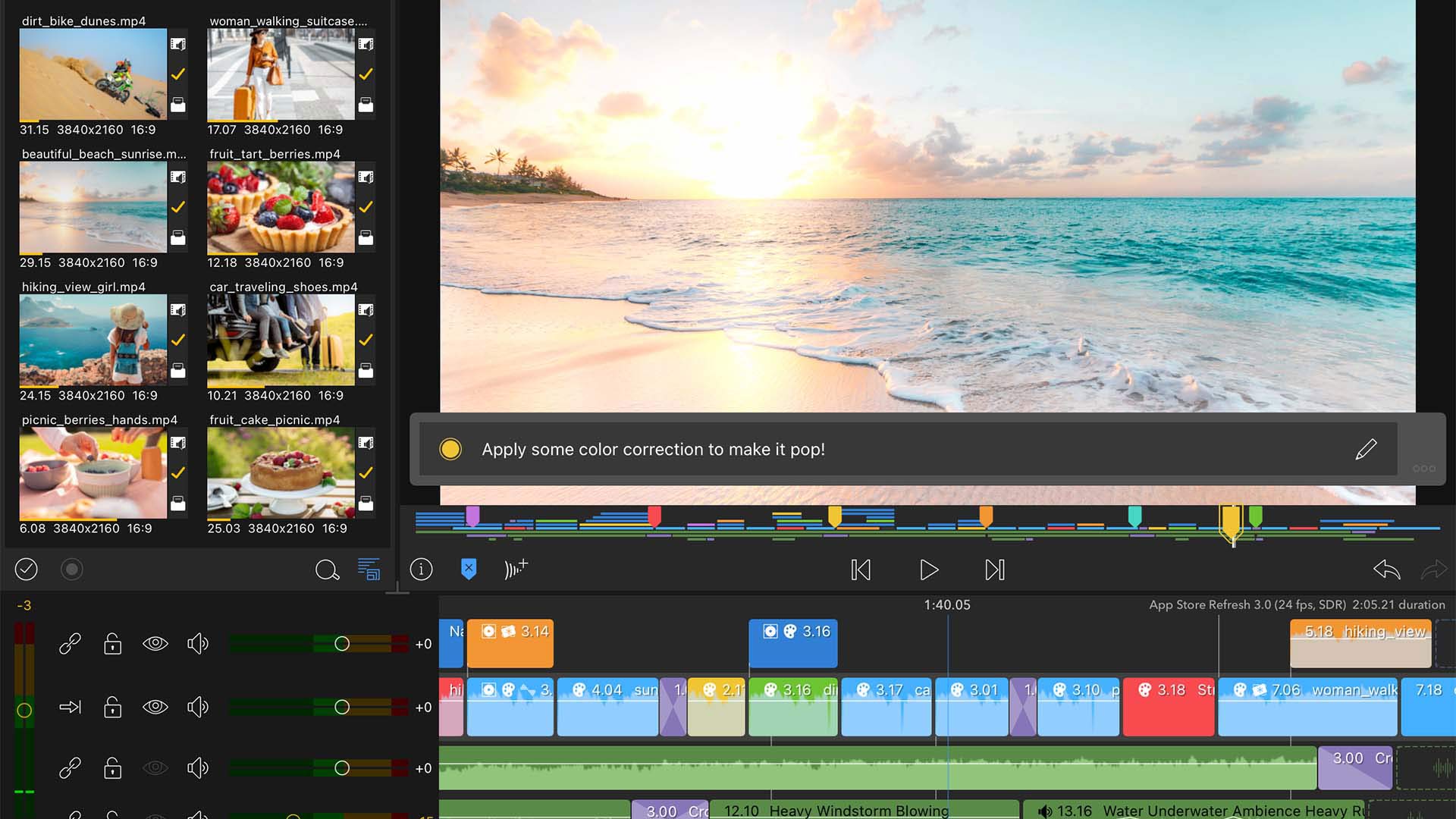Screen dimensions: 1456x819
Task: Open the clip info inspector icon
Action: pyautogui.click(x=421, y=570)
